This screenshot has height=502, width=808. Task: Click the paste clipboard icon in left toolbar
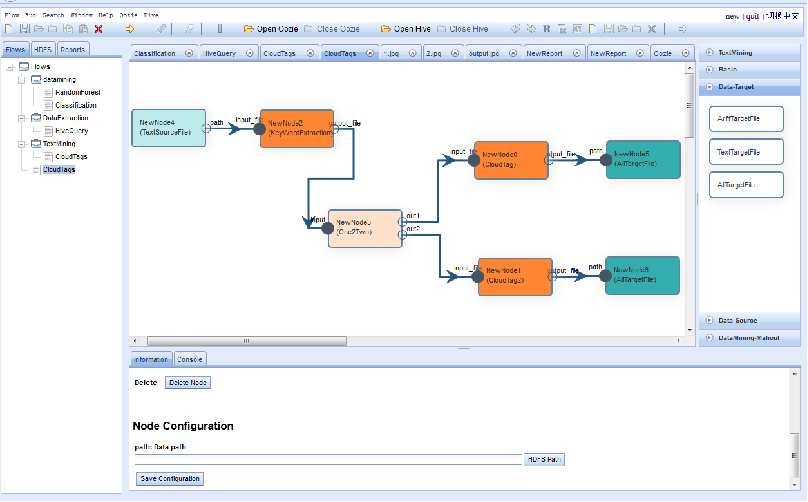pos(83,29)
